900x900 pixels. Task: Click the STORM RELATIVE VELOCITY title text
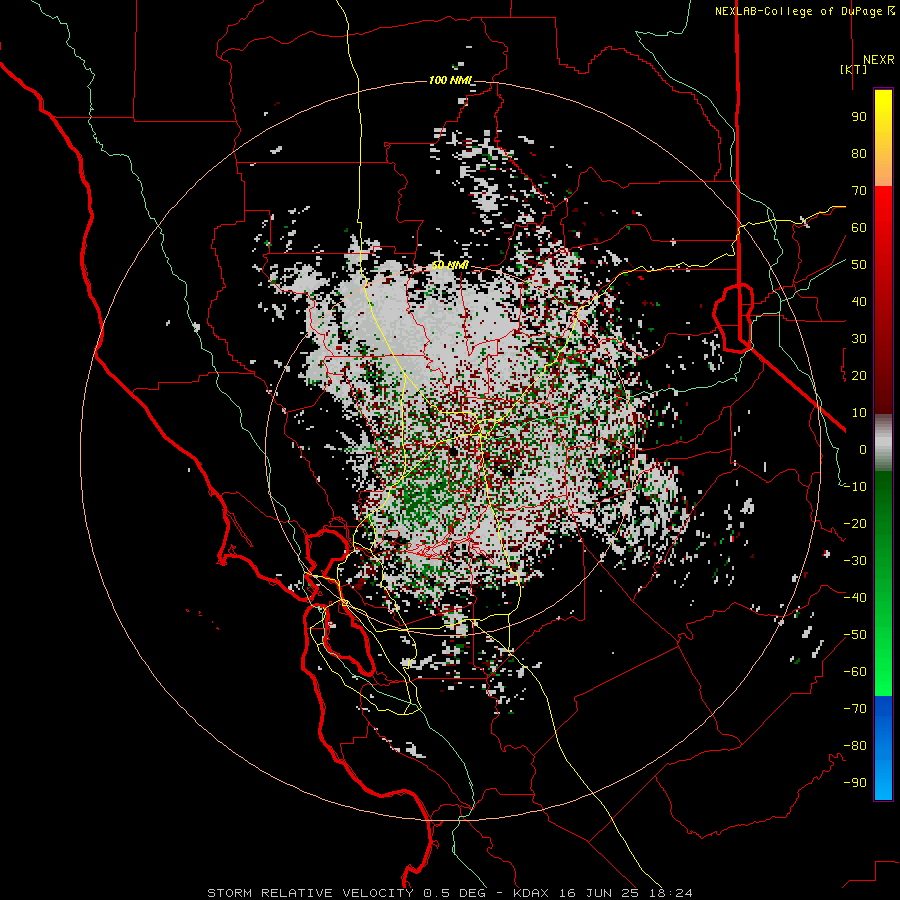(310, 893)
